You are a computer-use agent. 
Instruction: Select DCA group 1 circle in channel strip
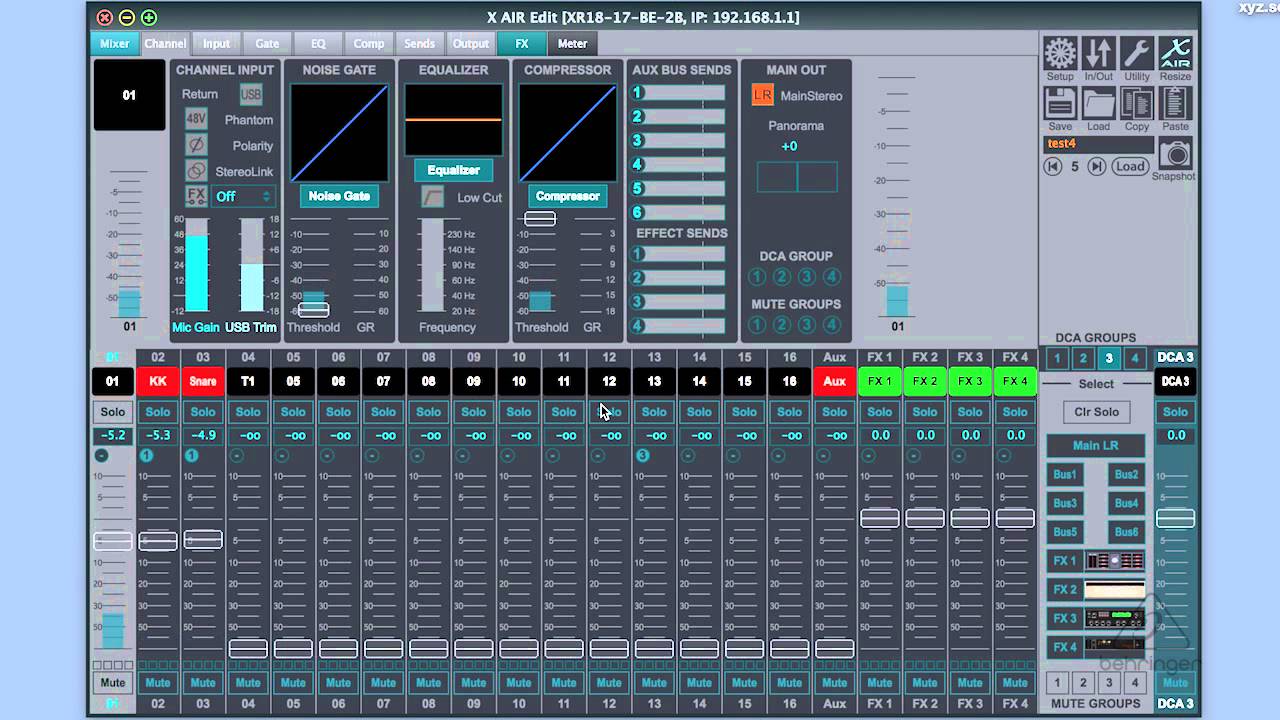(757, 277)
